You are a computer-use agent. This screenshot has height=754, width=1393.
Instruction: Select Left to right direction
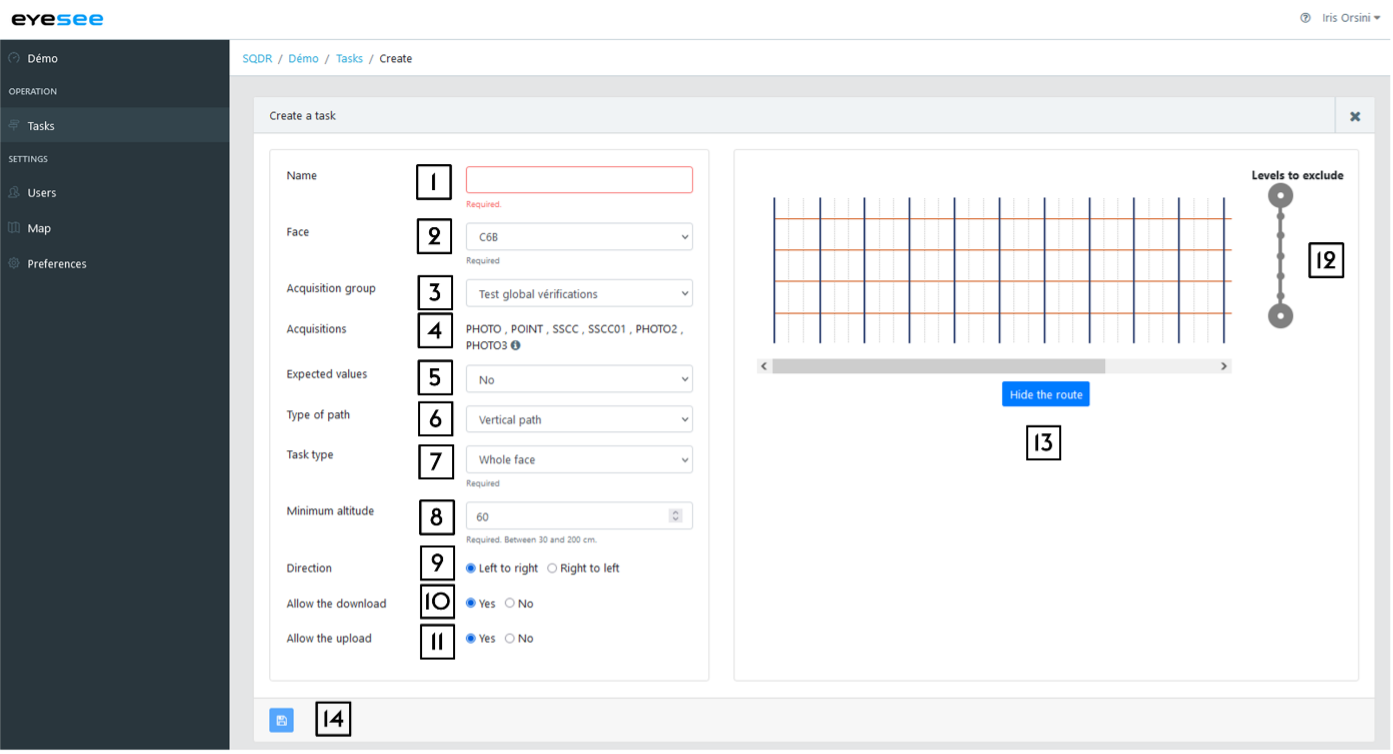(471, 569)
